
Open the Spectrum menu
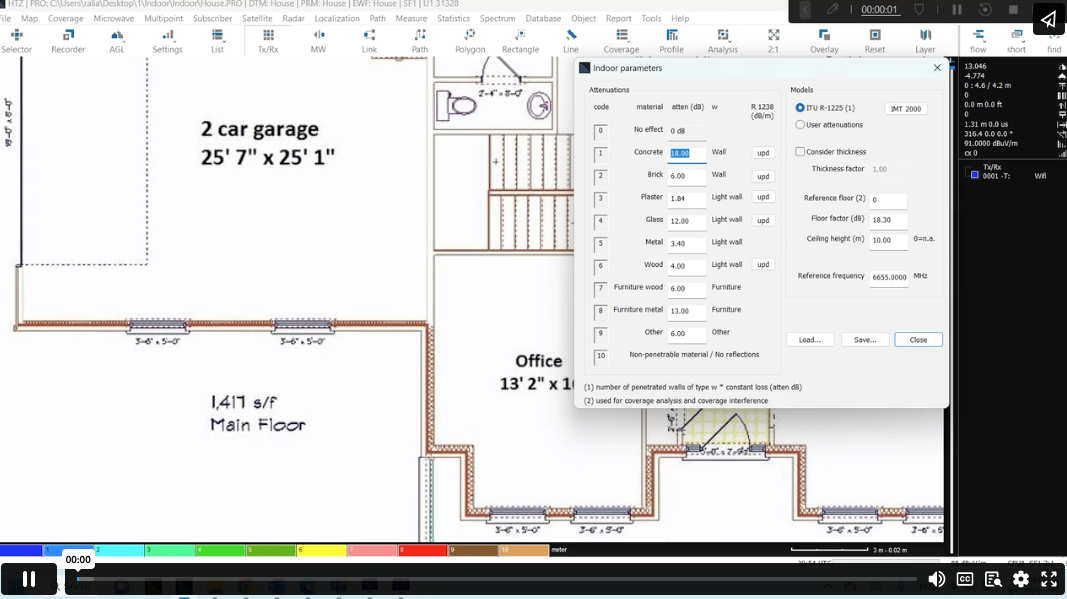pos(497,18)
